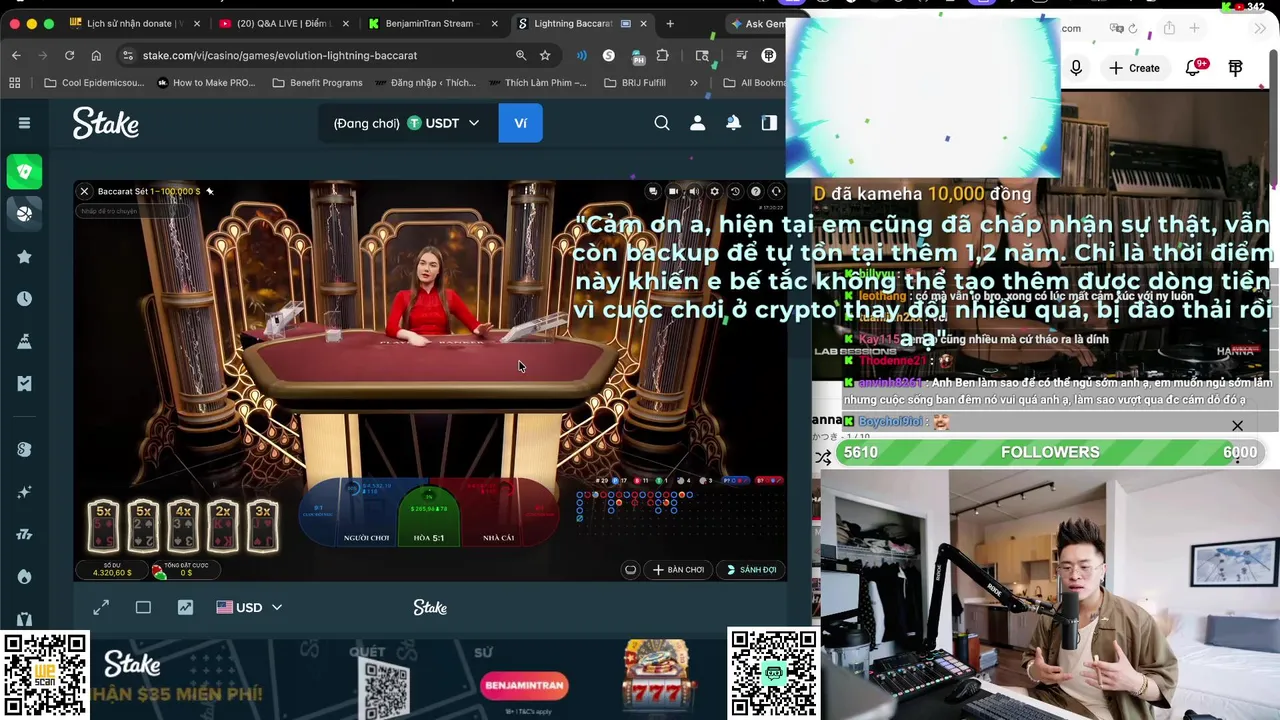Expand hidden bookmarks chevron
Screen dimensions: 1280x720
(694, 83)
